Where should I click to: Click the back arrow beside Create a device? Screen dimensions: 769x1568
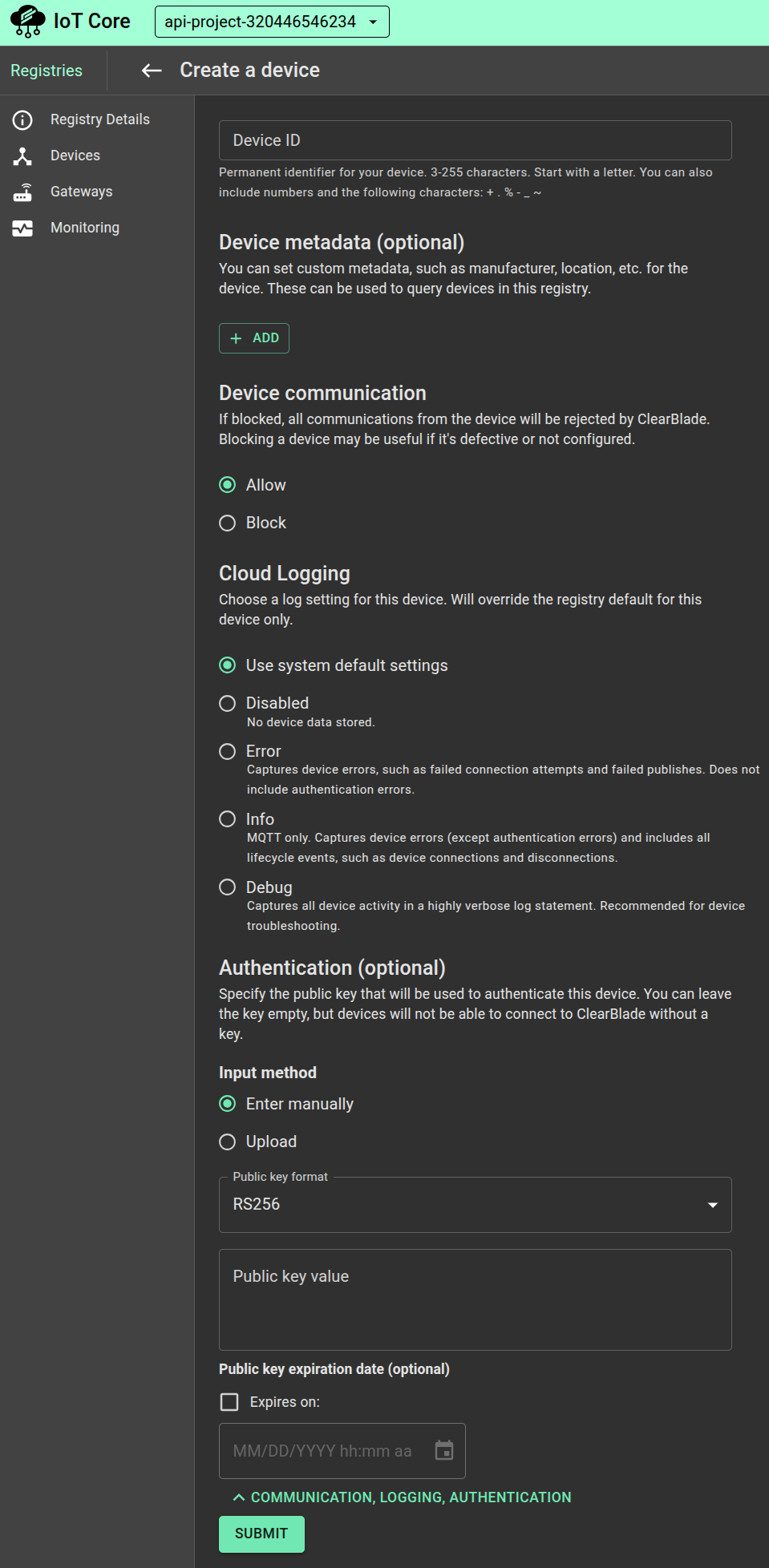click(x=152, y=71)
